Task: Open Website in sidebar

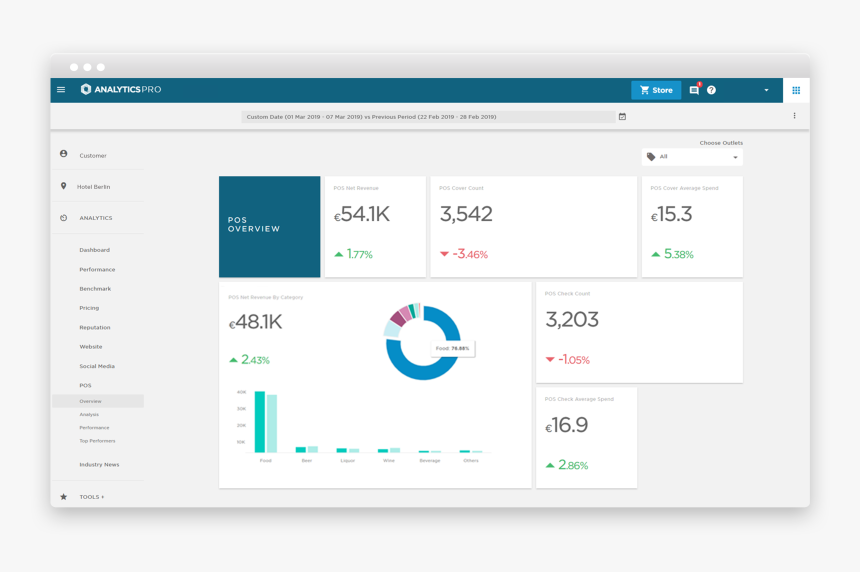Action: (x=90, y=347)
